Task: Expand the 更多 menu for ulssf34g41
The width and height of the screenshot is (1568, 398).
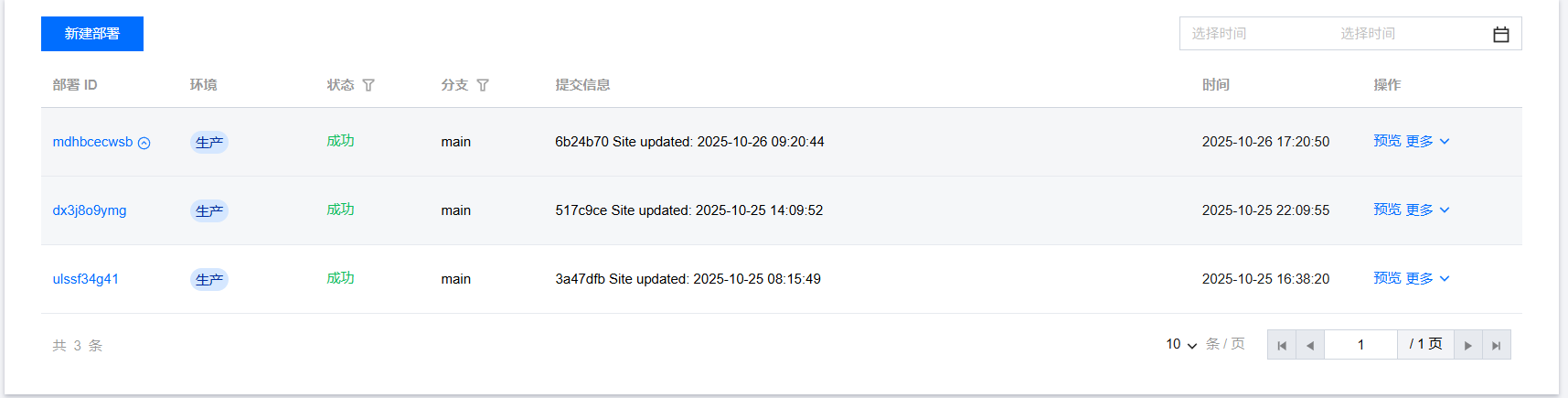Action: (x=1427, y=278)
